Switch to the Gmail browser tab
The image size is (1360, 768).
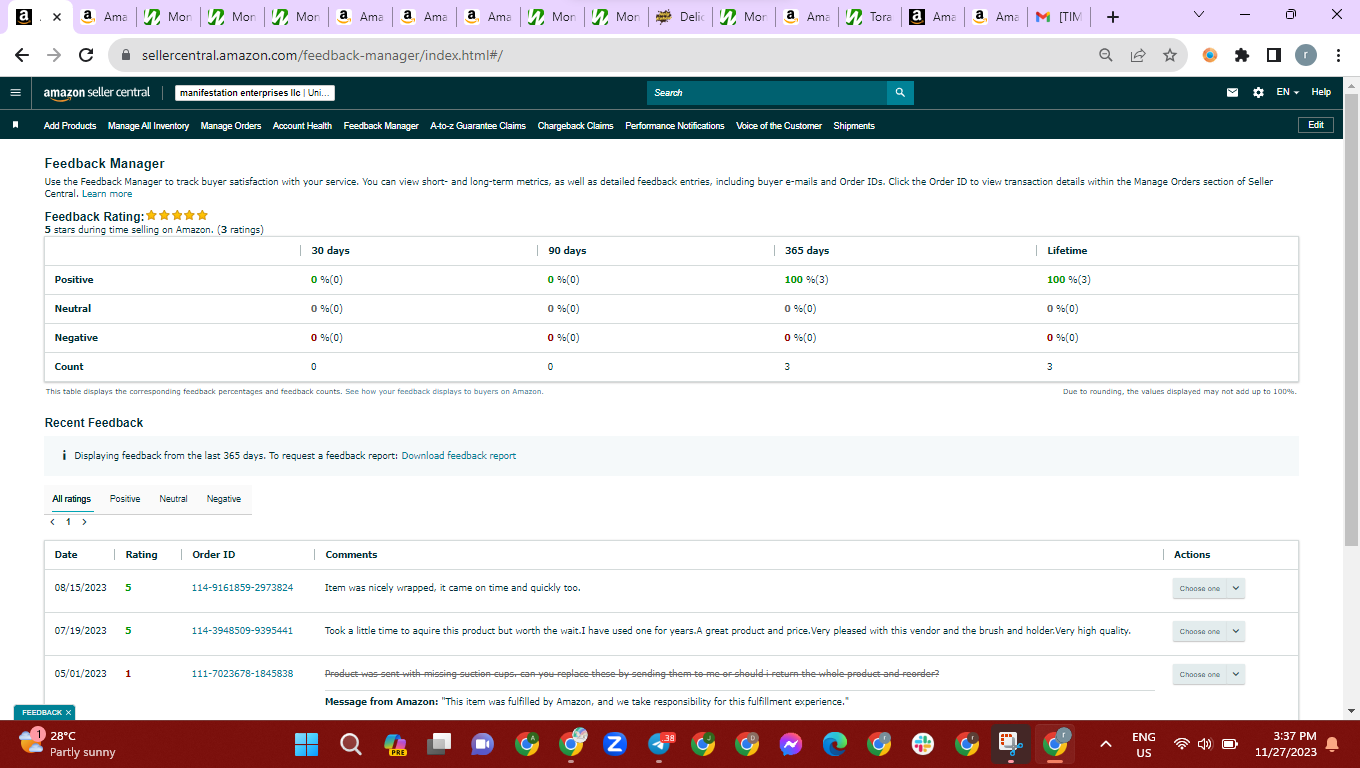(1061, 17)
